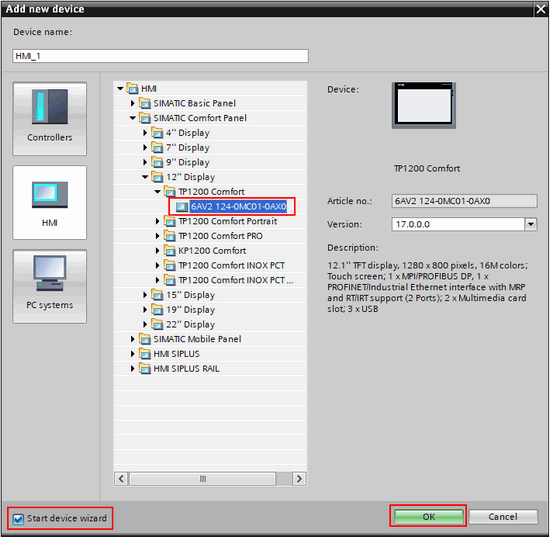Click the SIMATIC Mobile Panel folder icon
The image size is (550, 537).
145,339
